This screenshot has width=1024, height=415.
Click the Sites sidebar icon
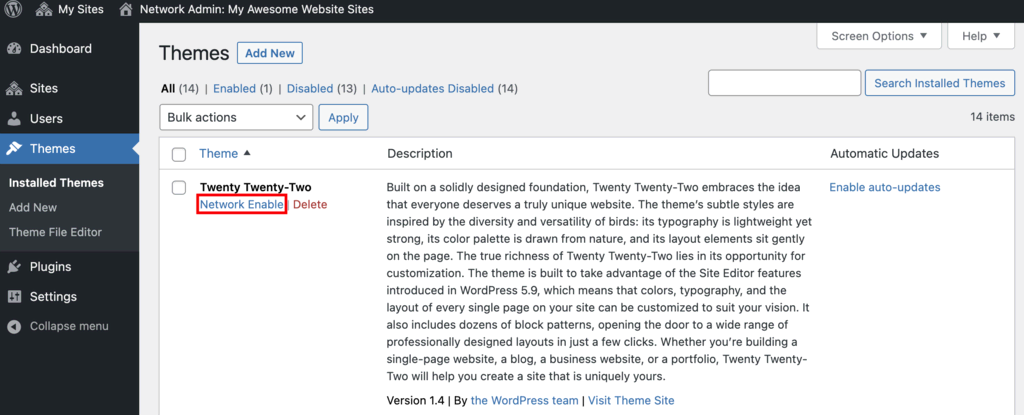[14, 89]
